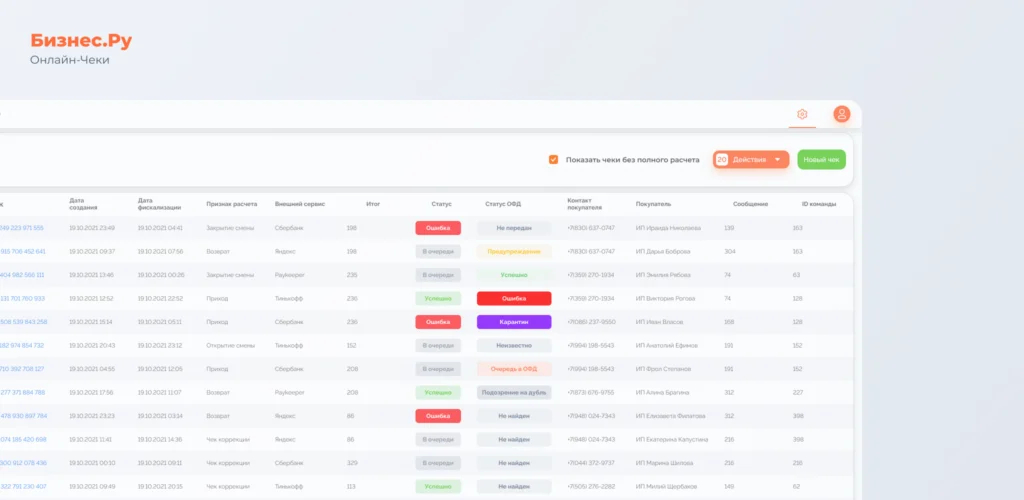Click phone number +7(086) 237-9550

click(591, 322)
